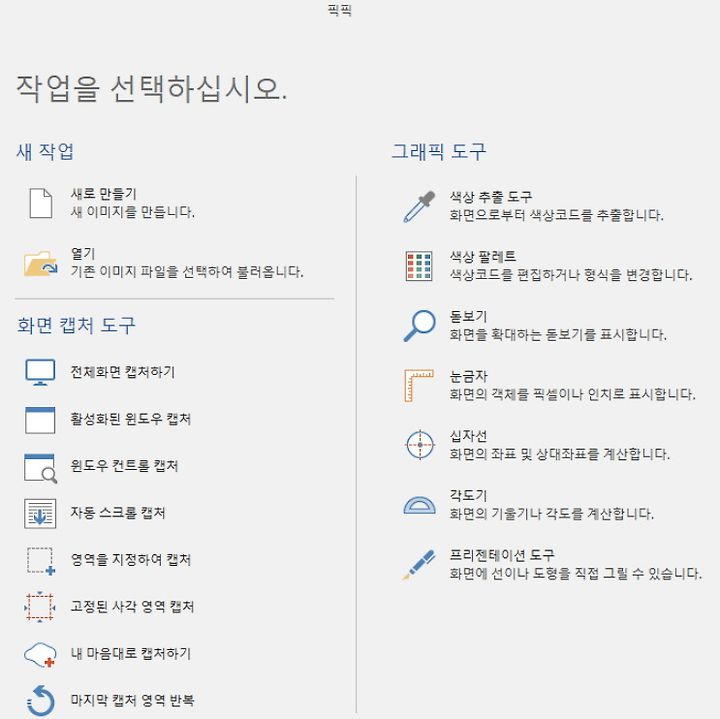Click the blank page icon for 새로 만들기

(40, 203)
